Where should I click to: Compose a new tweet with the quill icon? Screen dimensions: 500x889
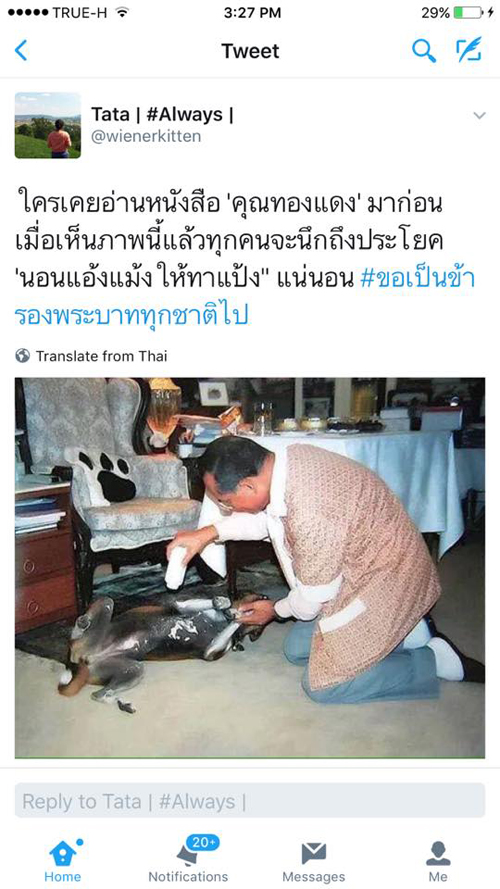click(x=469, y=50)
